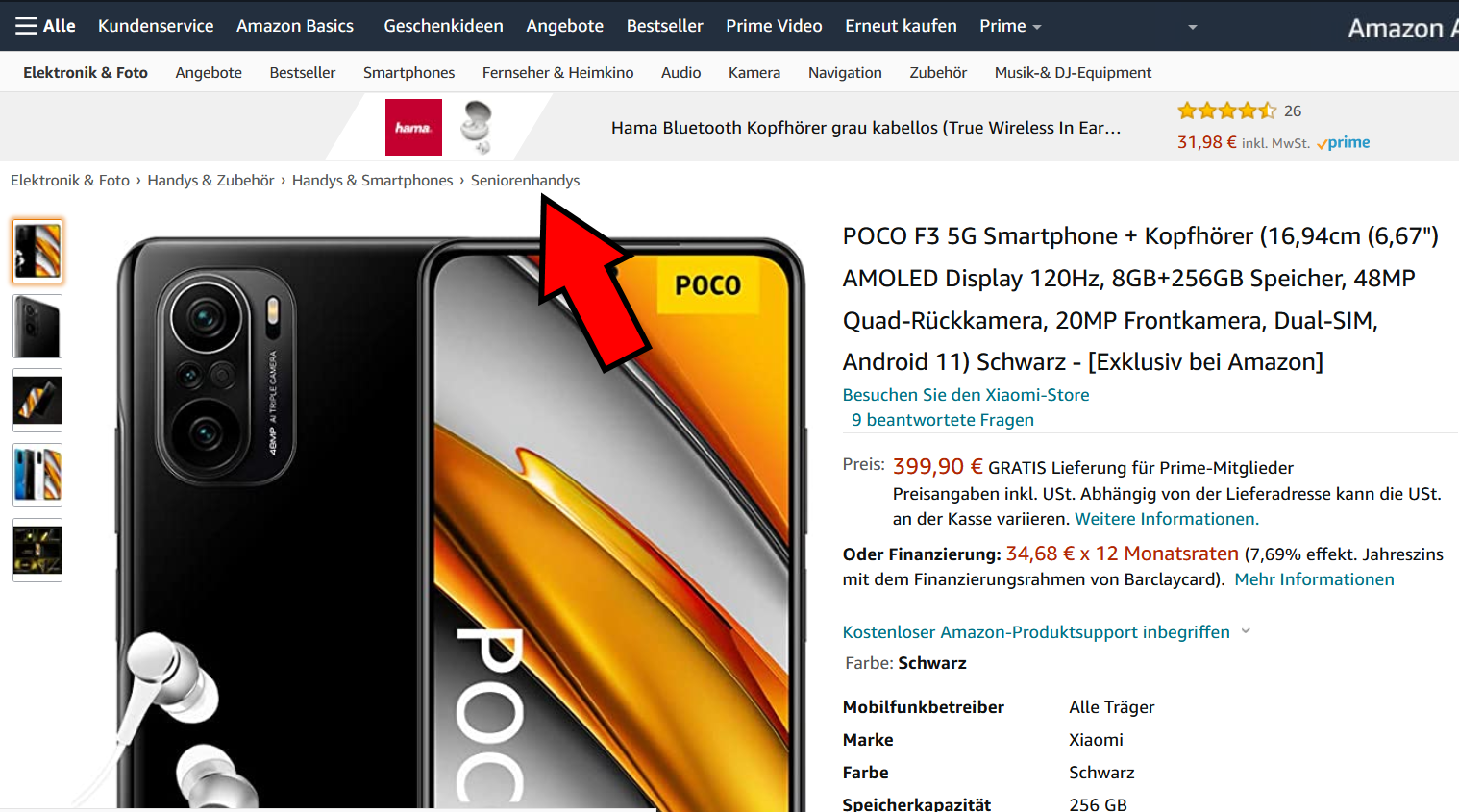1459x812 pixels.
Task: Select third thumbnail with angled phone
Action: [37, 400]
